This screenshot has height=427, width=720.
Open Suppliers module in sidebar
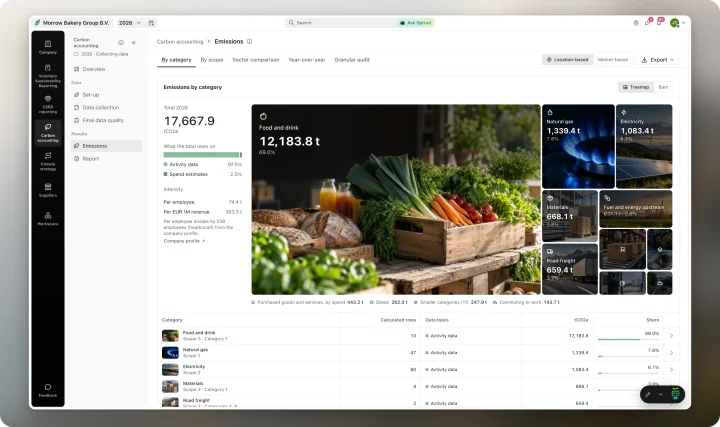pyautogui.click(x=48, y=190)
